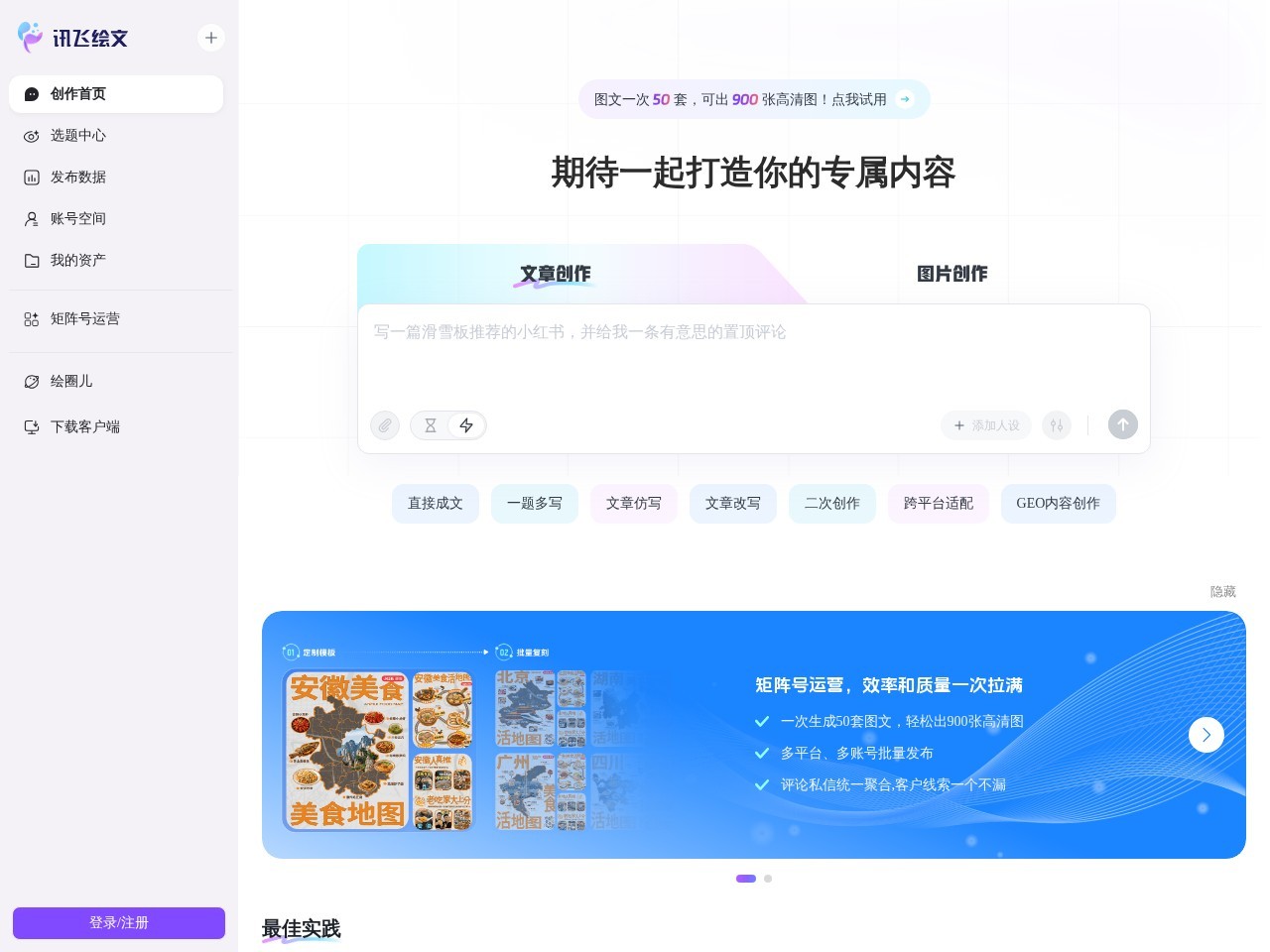Click the 发布数据 chart icon
Image resolution: width=1270 pixels, height=952 pixels.
(x=32, y=178)
